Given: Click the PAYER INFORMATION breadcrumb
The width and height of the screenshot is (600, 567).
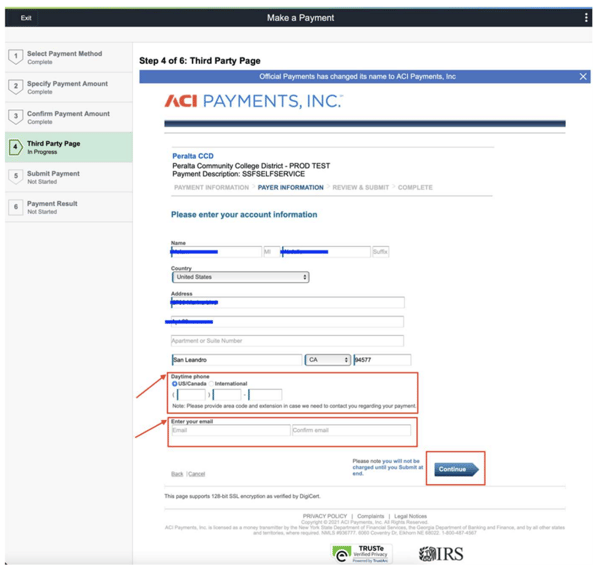Looking at the screenshot, I should click(x=290, y=187).
